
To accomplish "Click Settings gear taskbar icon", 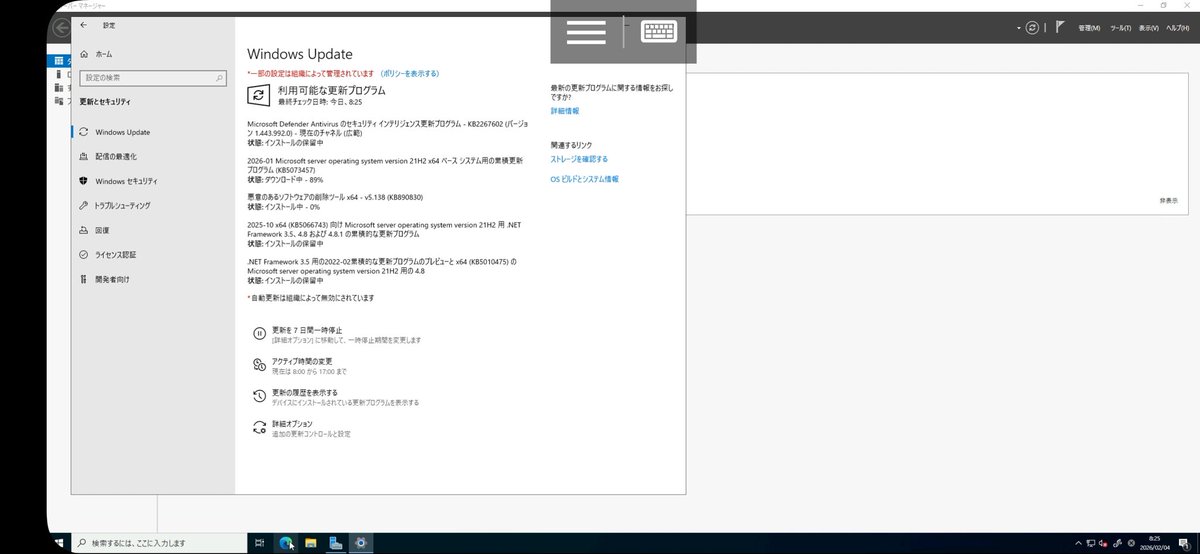I will (361, 543).
